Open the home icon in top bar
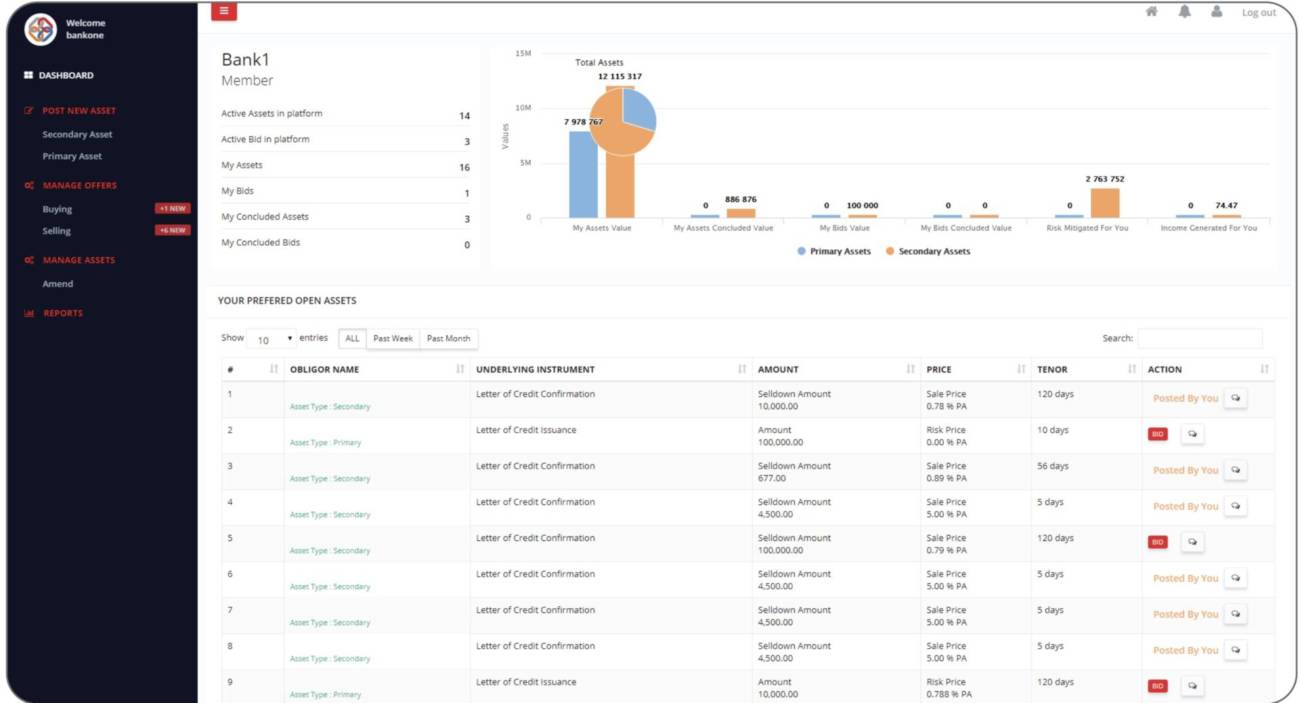 pos(1152,12)
